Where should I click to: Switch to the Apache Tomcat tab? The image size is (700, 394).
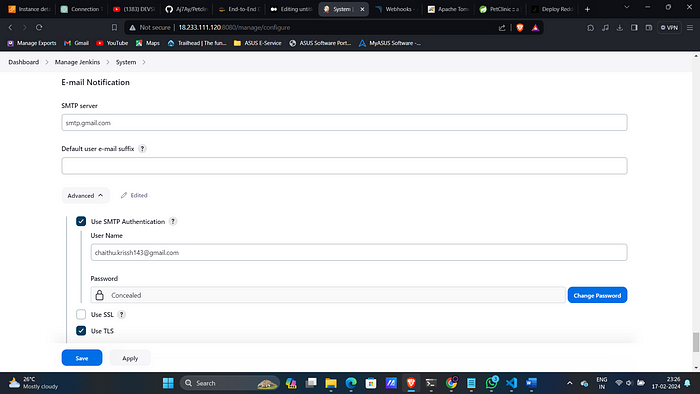(448, 9)
